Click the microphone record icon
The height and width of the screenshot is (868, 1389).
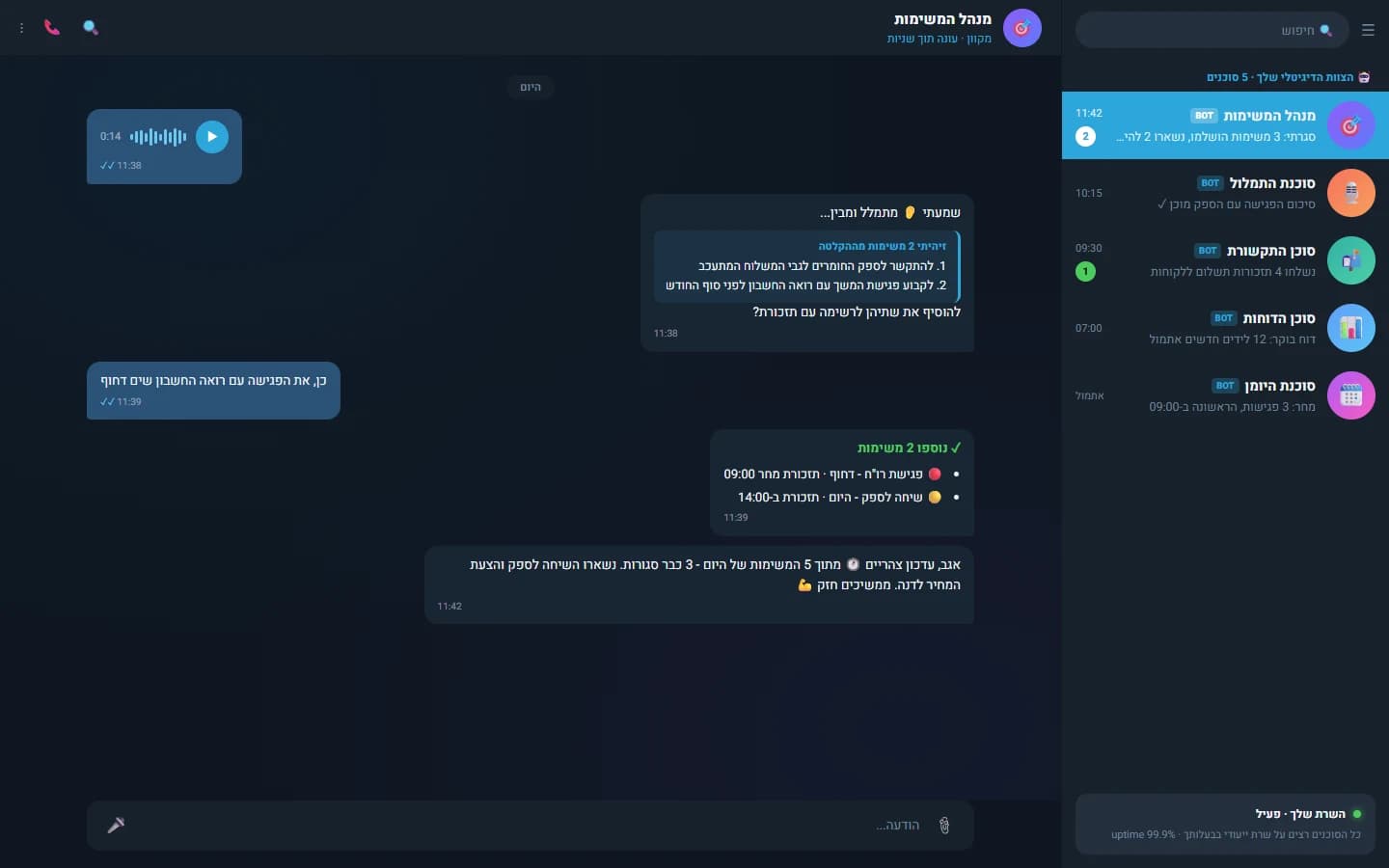point(116,825)
